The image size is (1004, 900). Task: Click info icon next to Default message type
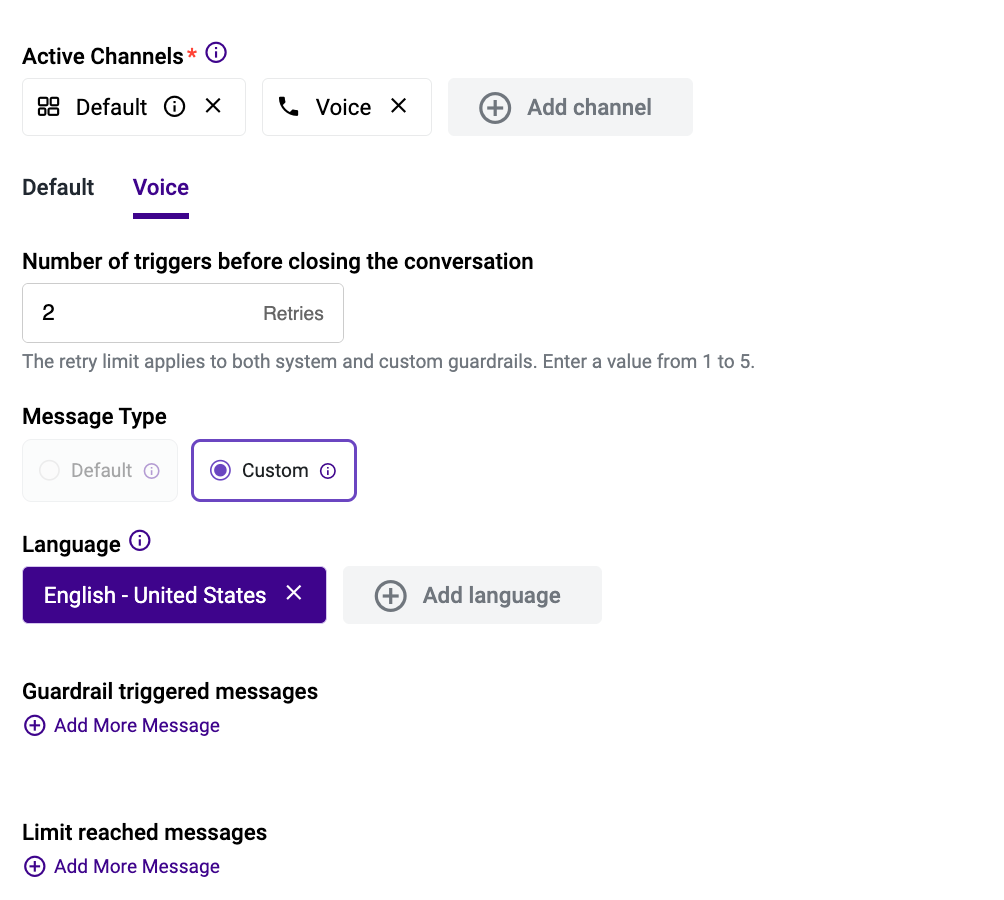152,471
